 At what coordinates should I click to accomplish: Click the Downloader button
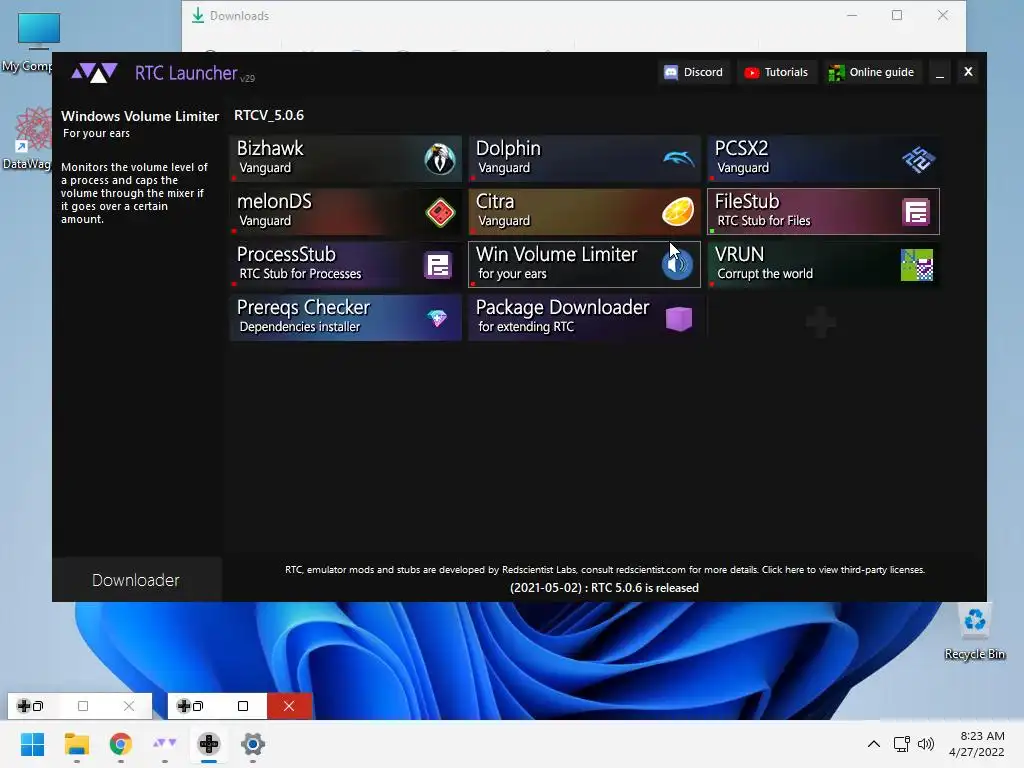[136, 580]
